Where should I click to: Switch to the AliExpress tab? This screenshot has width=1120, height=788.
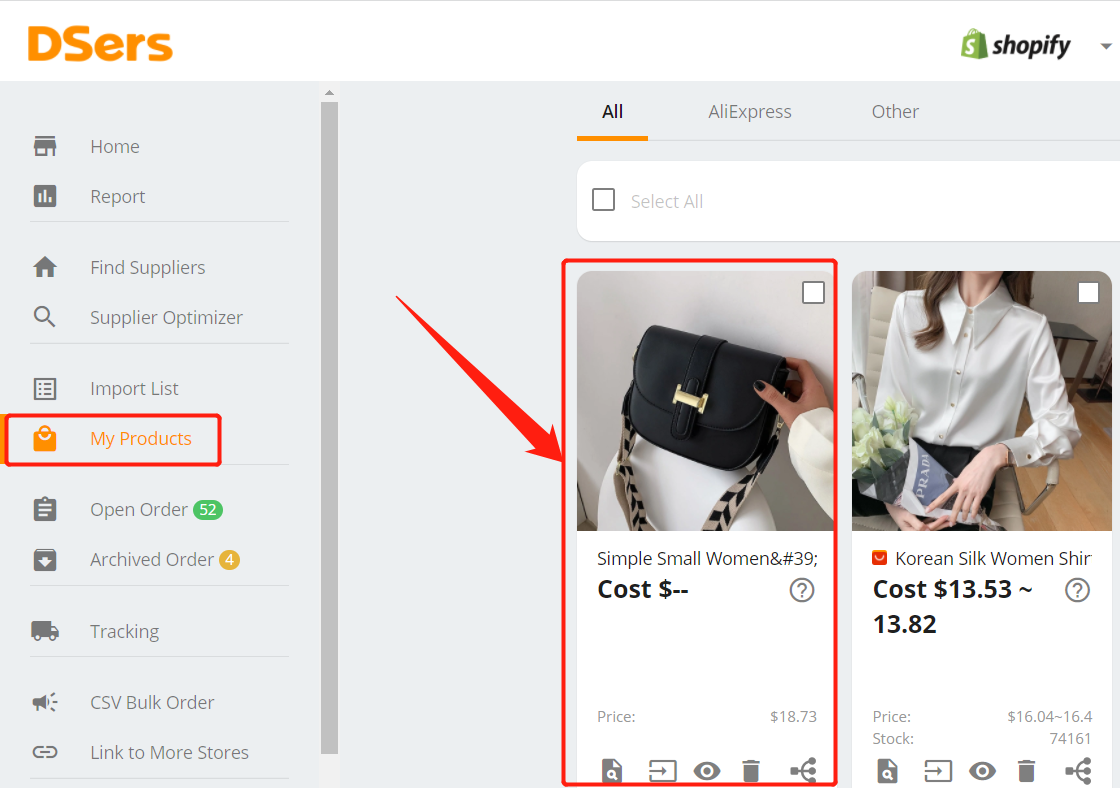(x=749, y=111)
